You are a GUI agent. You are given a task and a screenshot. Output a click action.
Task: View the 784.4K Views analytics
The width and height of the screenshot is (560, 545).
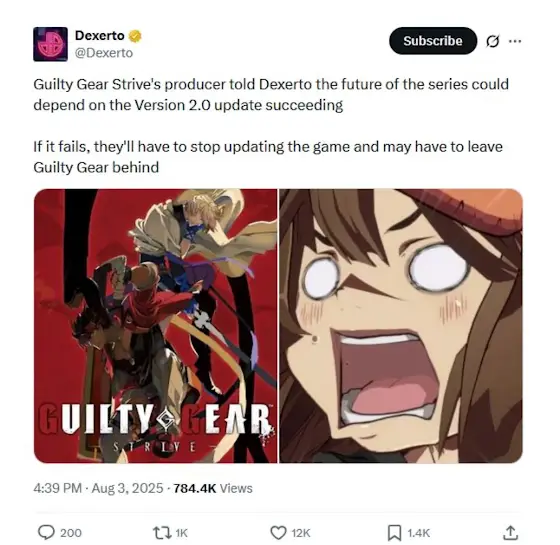click(213, 488)
